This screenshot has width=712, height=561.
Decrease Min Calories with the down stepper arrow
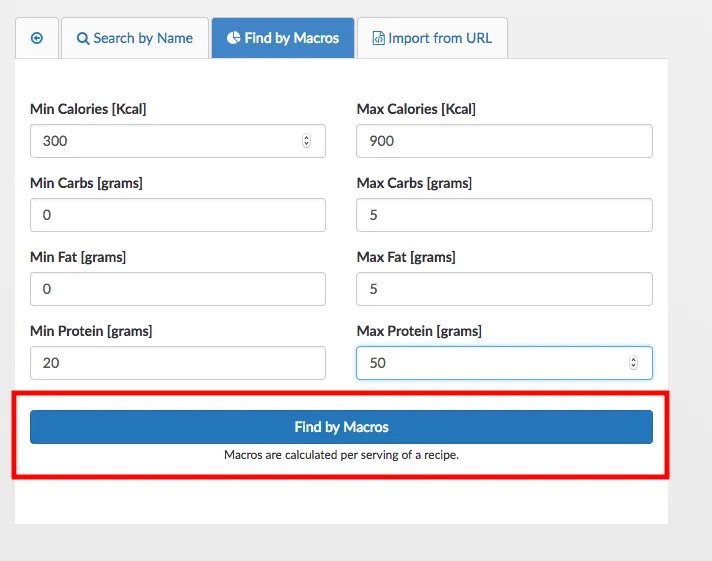tap(306, 145)
